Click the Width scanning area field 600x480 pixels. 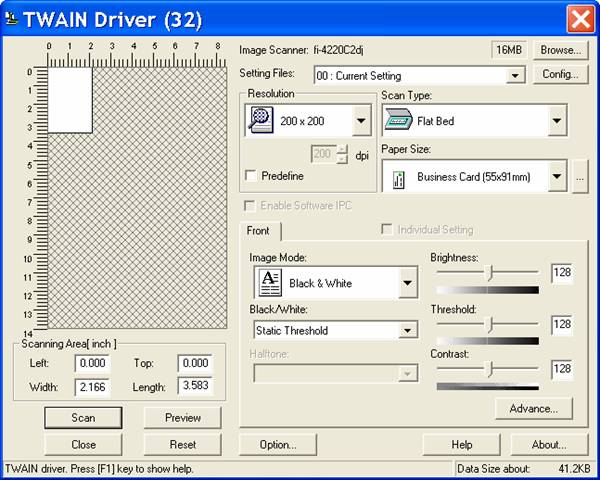[x=93, y=386]
